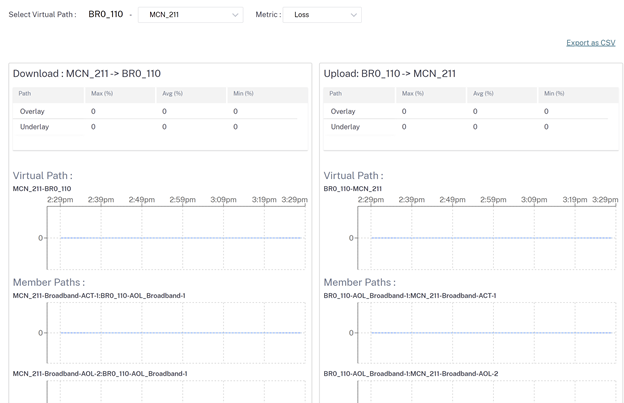Click the loss line in MCN_211-BR0_110 chart

pyautogui.click(x=181, y=238)
